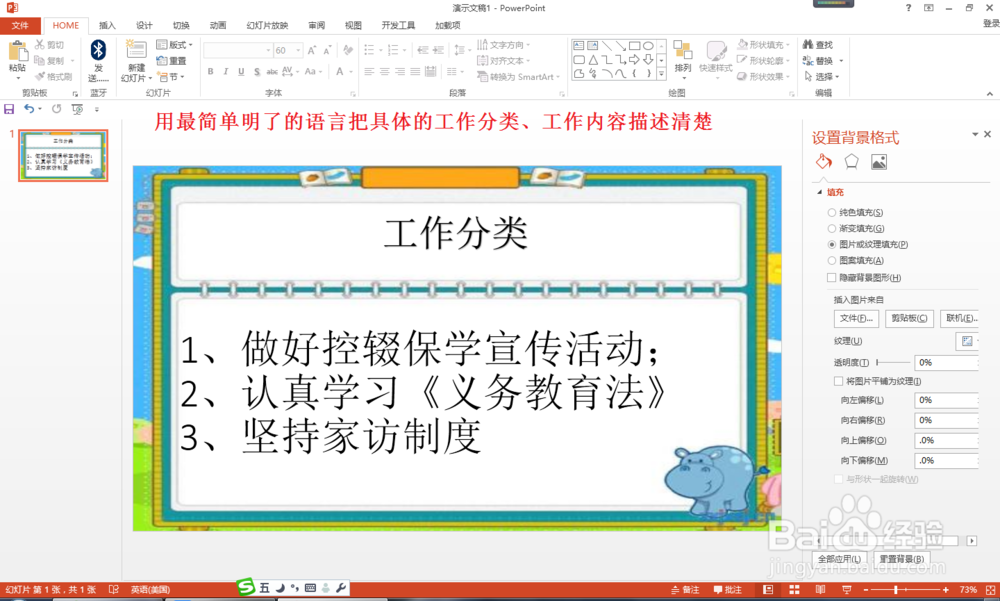Click the Replace (替换) icon
The width and height of the screenshot is (1000, 601).
coord(919,60)
